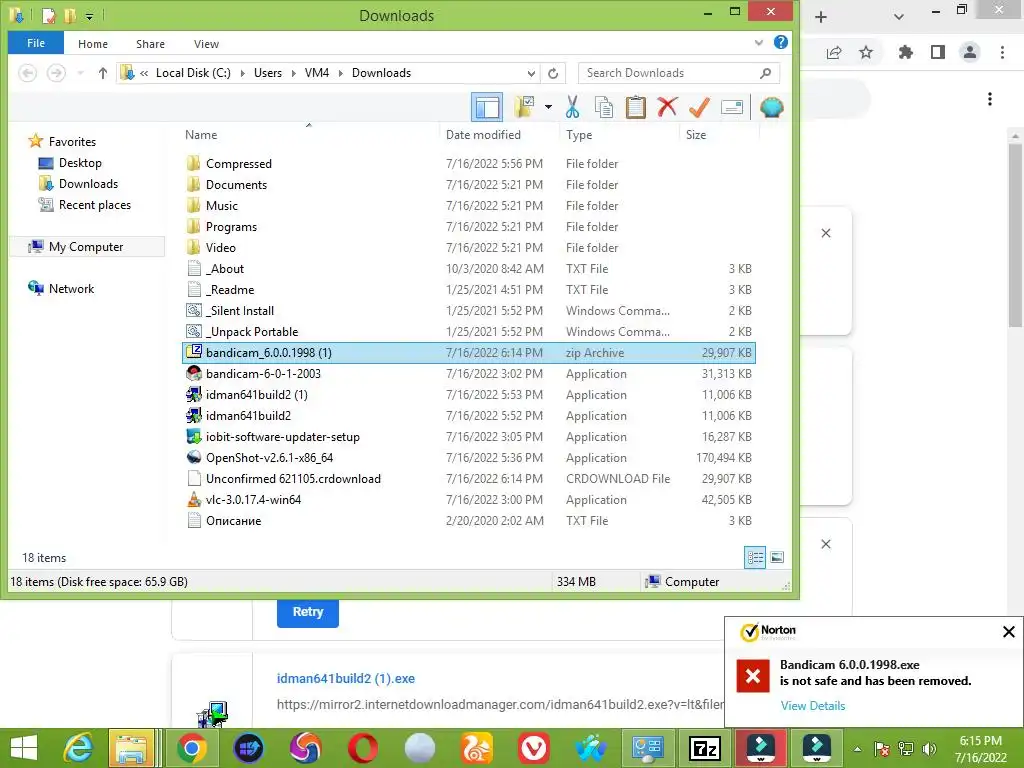Image resolution: width=1024 pixels, height=768 pixels.
Task: Click the Chrome bookmark star icon
Action: coord(866,52)
